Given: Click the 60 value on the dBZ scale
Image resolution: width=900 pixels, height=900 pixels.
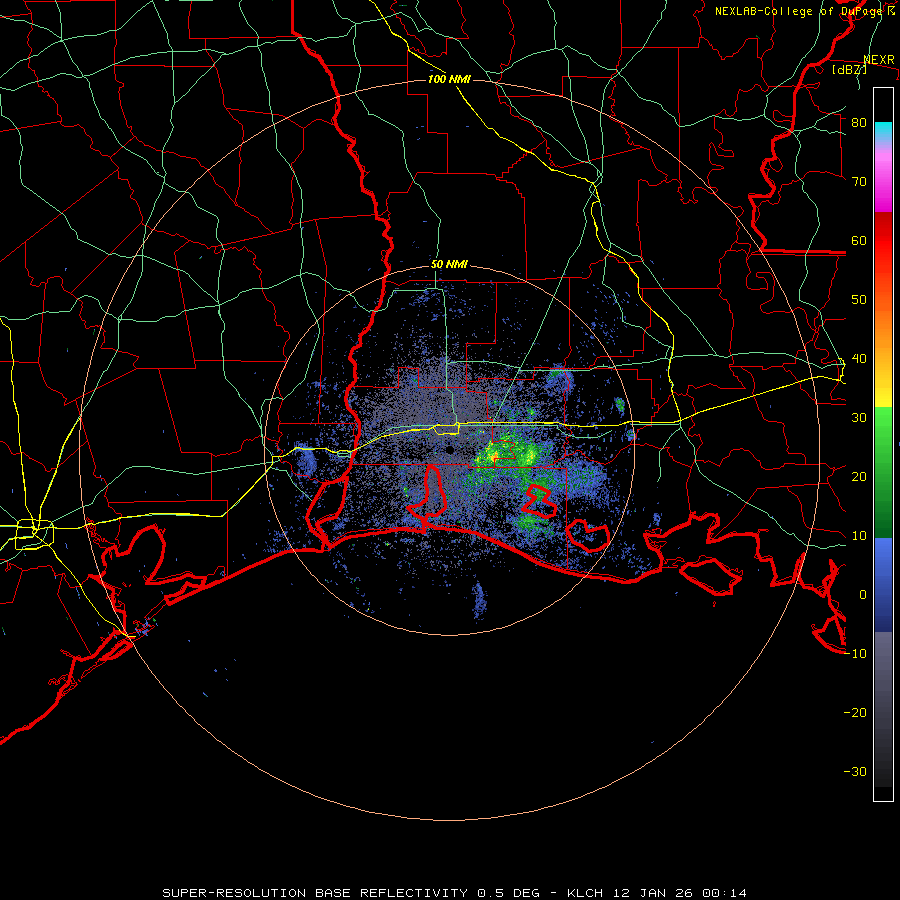Looking at the screenshot, I should [x=859, y=240].
